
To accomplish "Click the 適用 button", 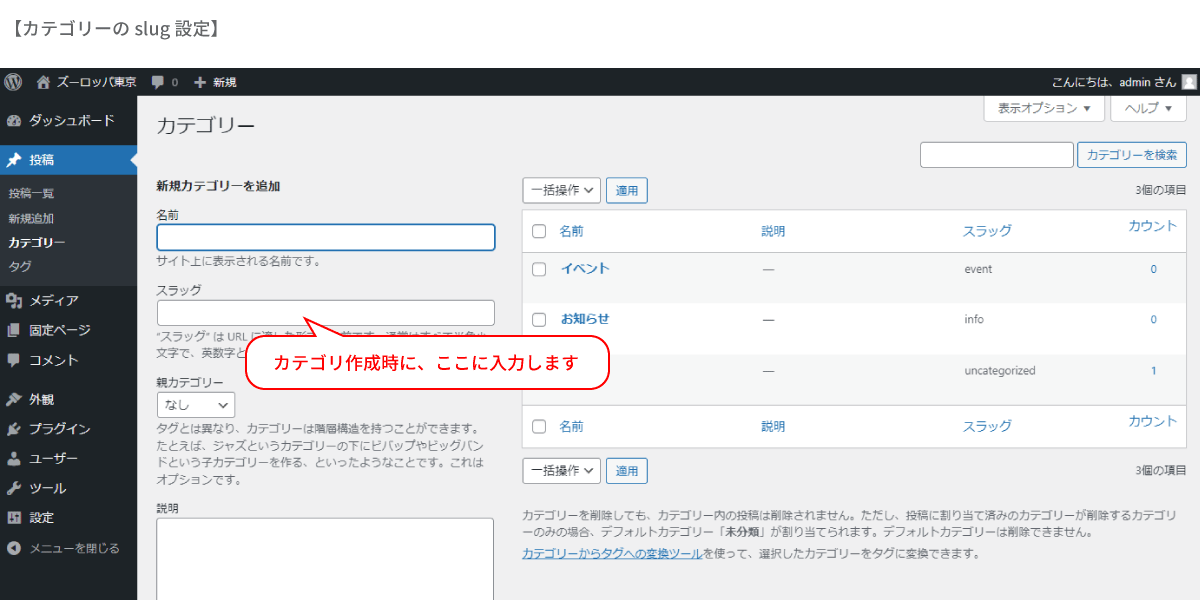I will coord(626,190).
